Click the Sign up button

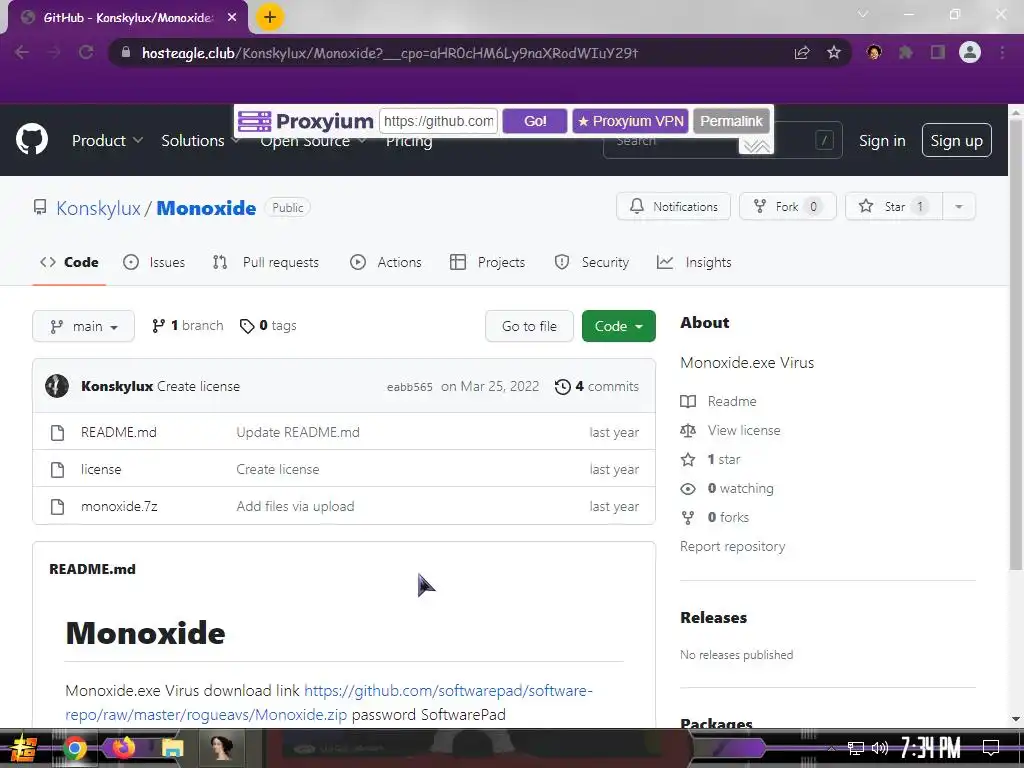pos(957,140)
